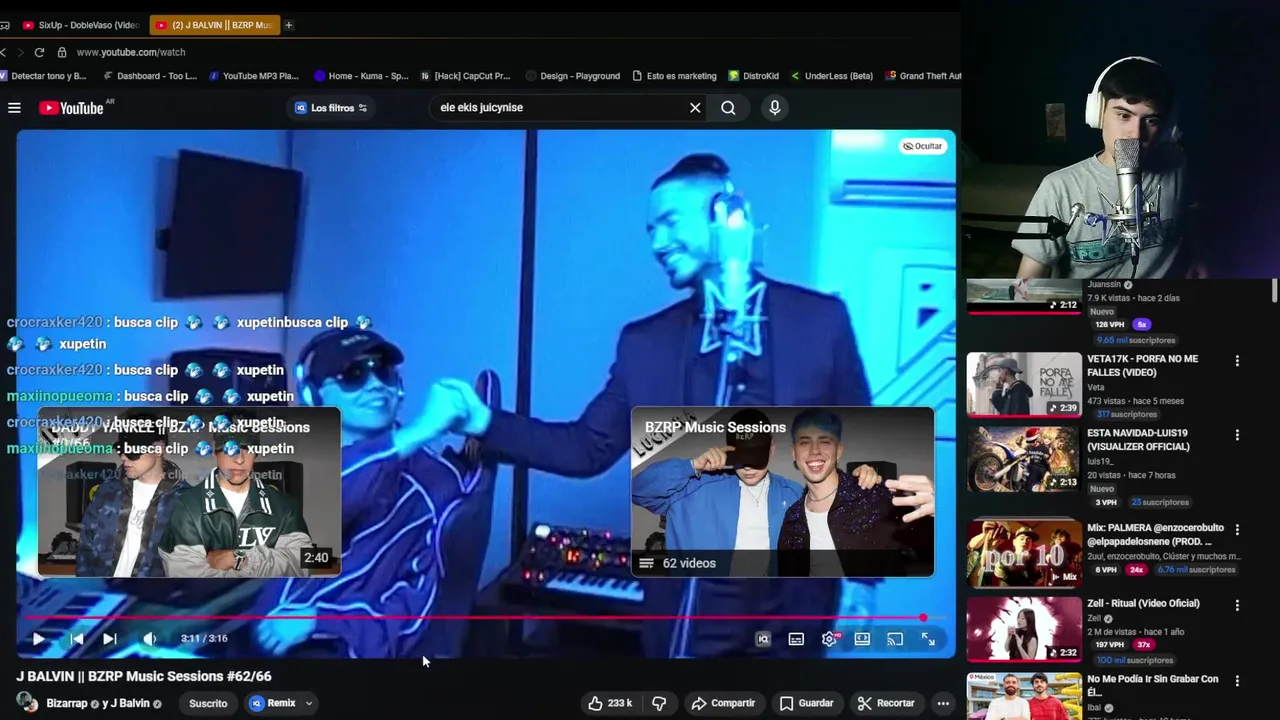Share the video via Compartir

(x=723, y=703)
